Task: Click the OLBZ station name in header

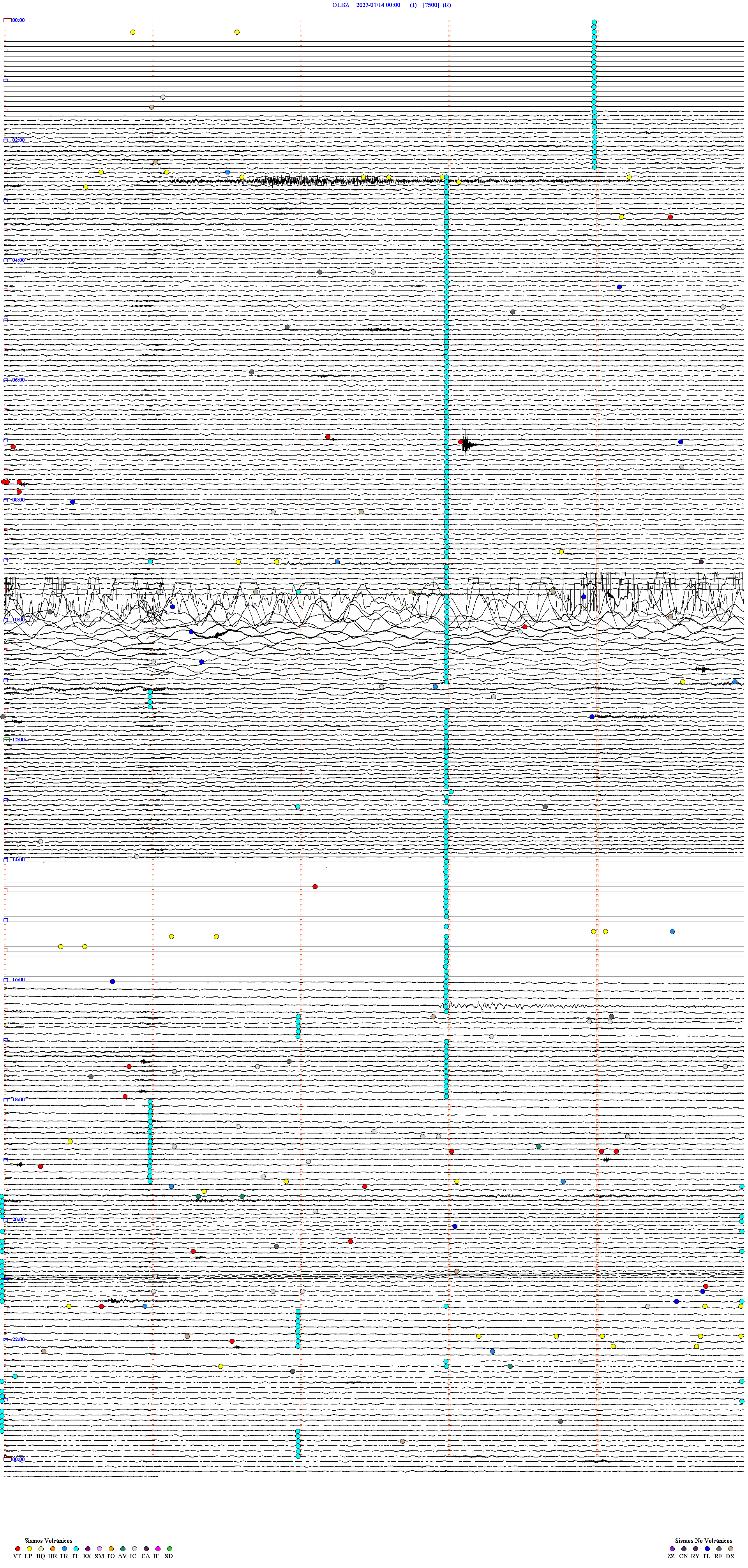Action: pos(340,5)
